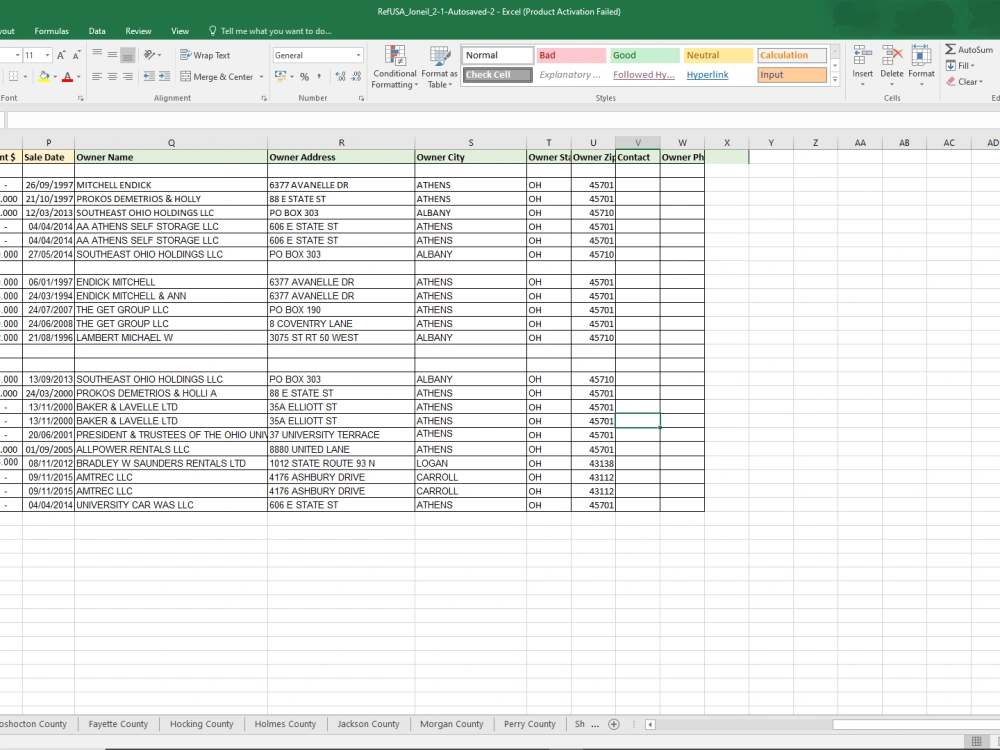Apply the Input cell style
The height and width of the screenshot is (750, 1000).
coord(792,75)
